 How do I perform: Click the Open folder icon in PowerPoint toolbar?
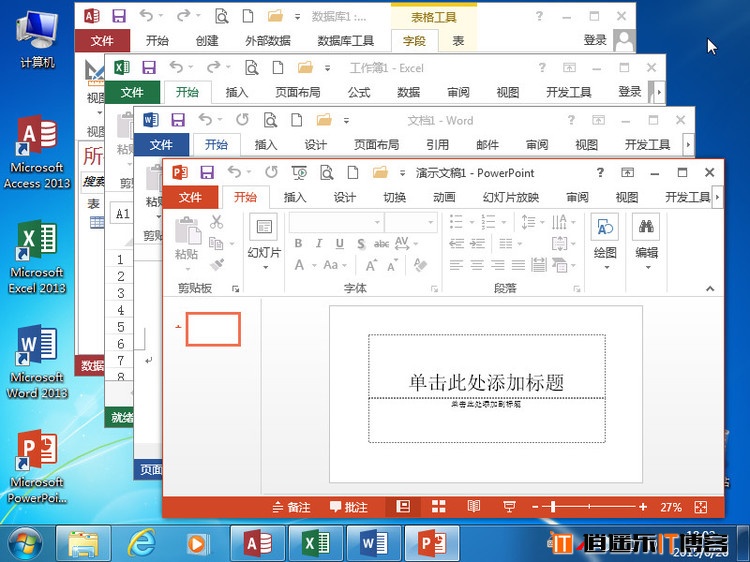click(380, 172)
